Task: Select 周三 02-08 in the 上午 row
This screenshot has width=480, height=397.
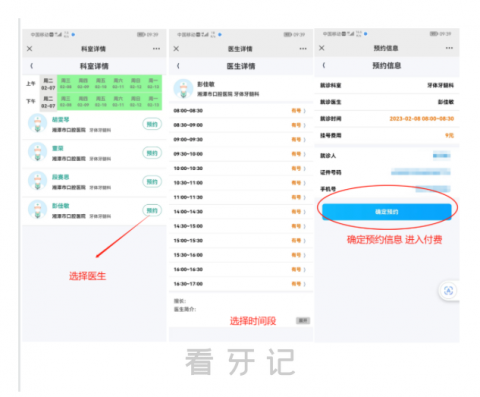Action: click(66, 84)
